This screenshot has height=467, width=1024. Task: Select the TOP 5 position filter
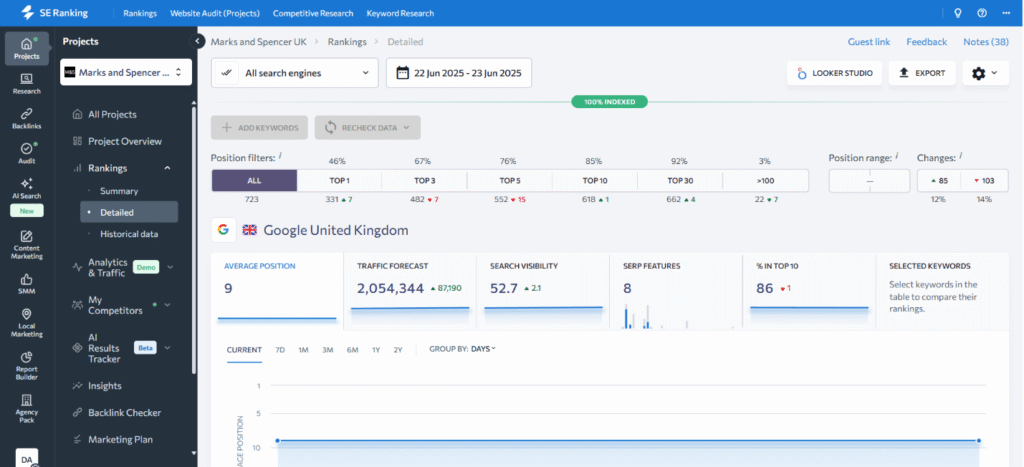[x=509, y=181]
